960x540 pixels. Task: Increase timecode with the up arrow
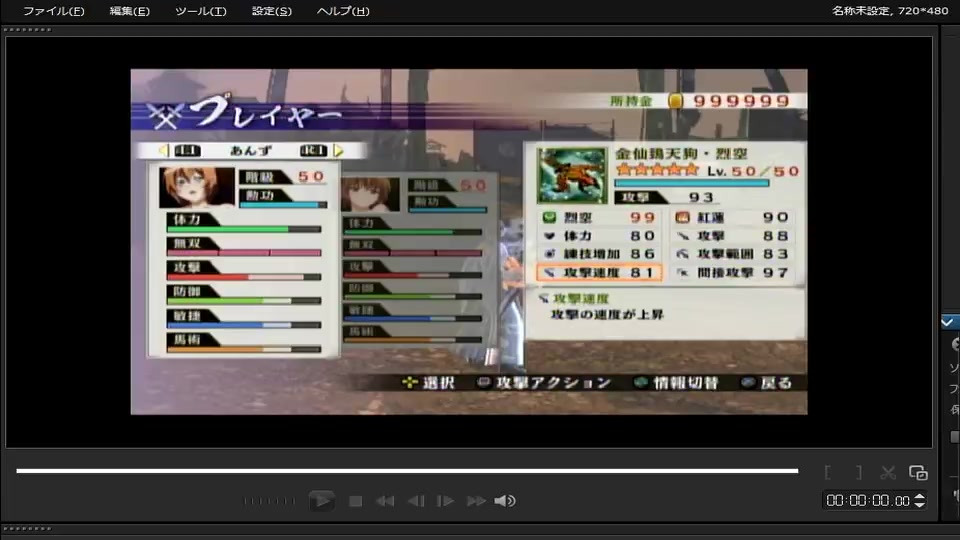click(919, 497)
